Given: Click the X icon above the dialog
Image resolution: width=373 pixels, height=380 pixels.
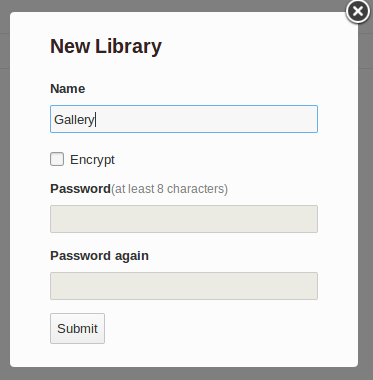Looking at the screenshot, I should pyautogui.click(x=358, y=12).
